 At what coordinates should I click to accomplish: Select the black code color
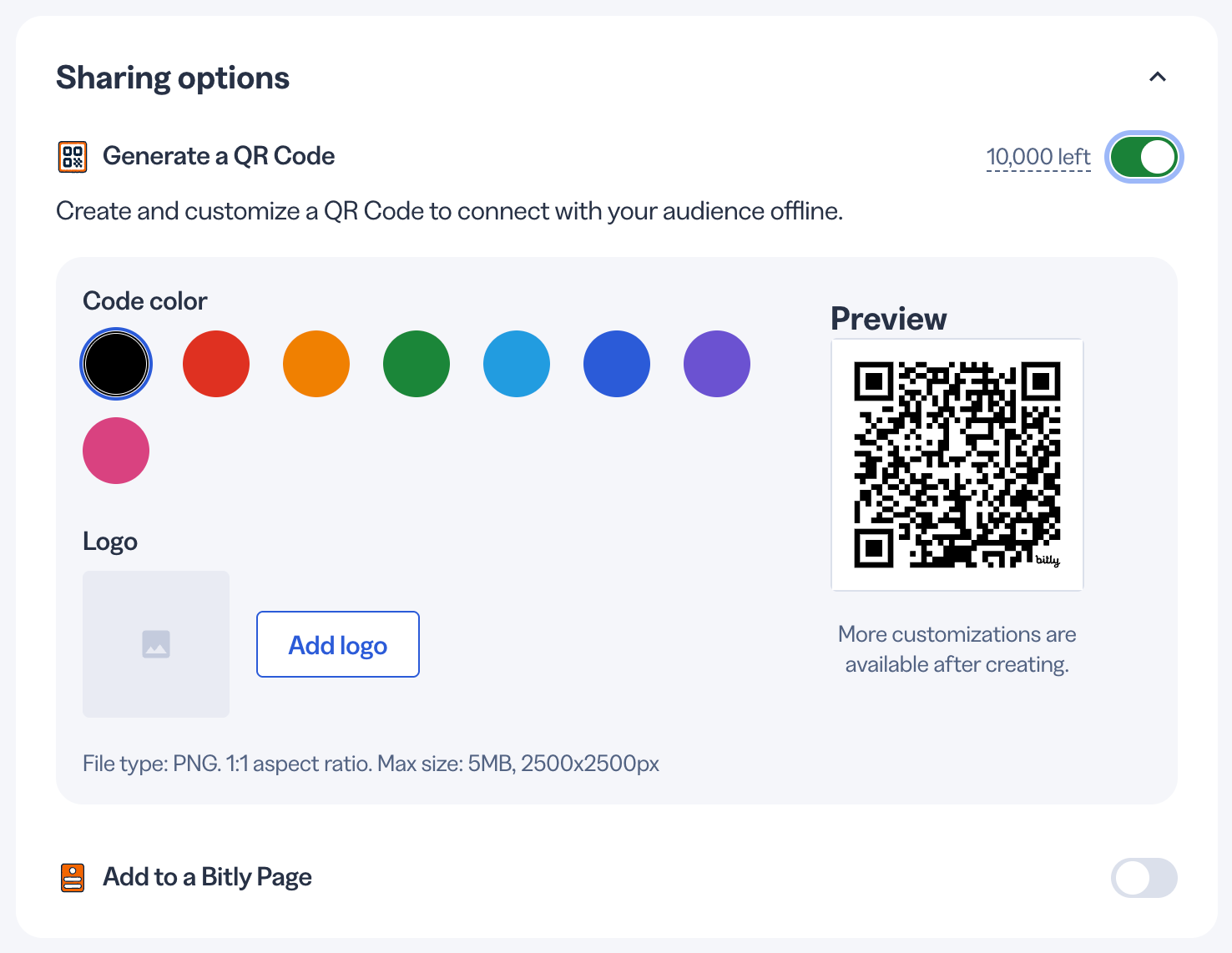pyautogui.click(x=116, y=364)
